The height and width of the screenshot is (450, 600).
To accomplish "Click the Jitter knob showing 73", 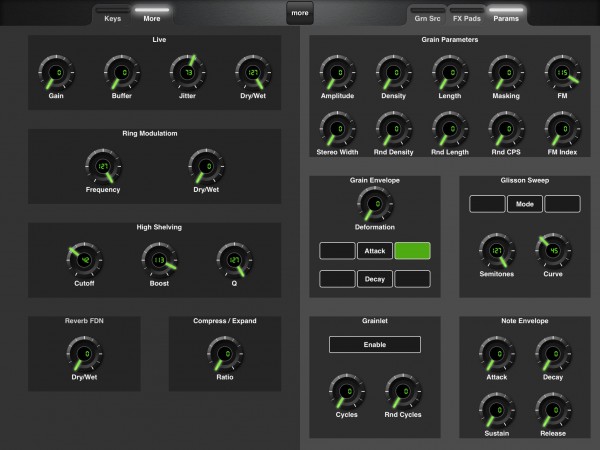I will tap(188, 73).
